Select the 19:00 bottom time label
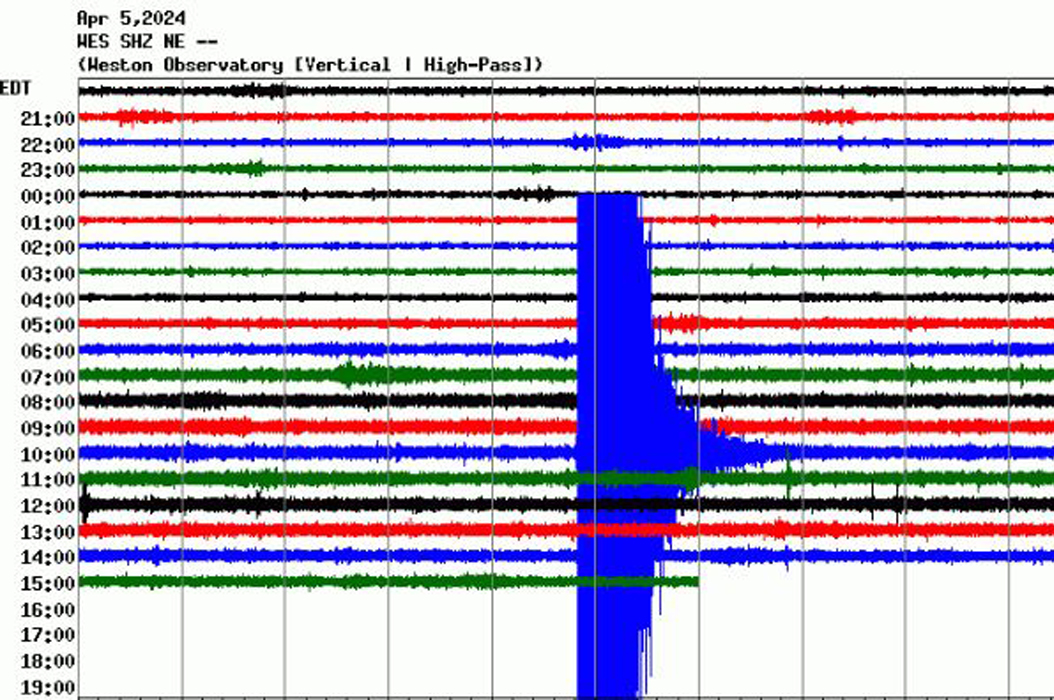Image resolution: width=1054 pixels, height=700 pixels. pos(48,688)
